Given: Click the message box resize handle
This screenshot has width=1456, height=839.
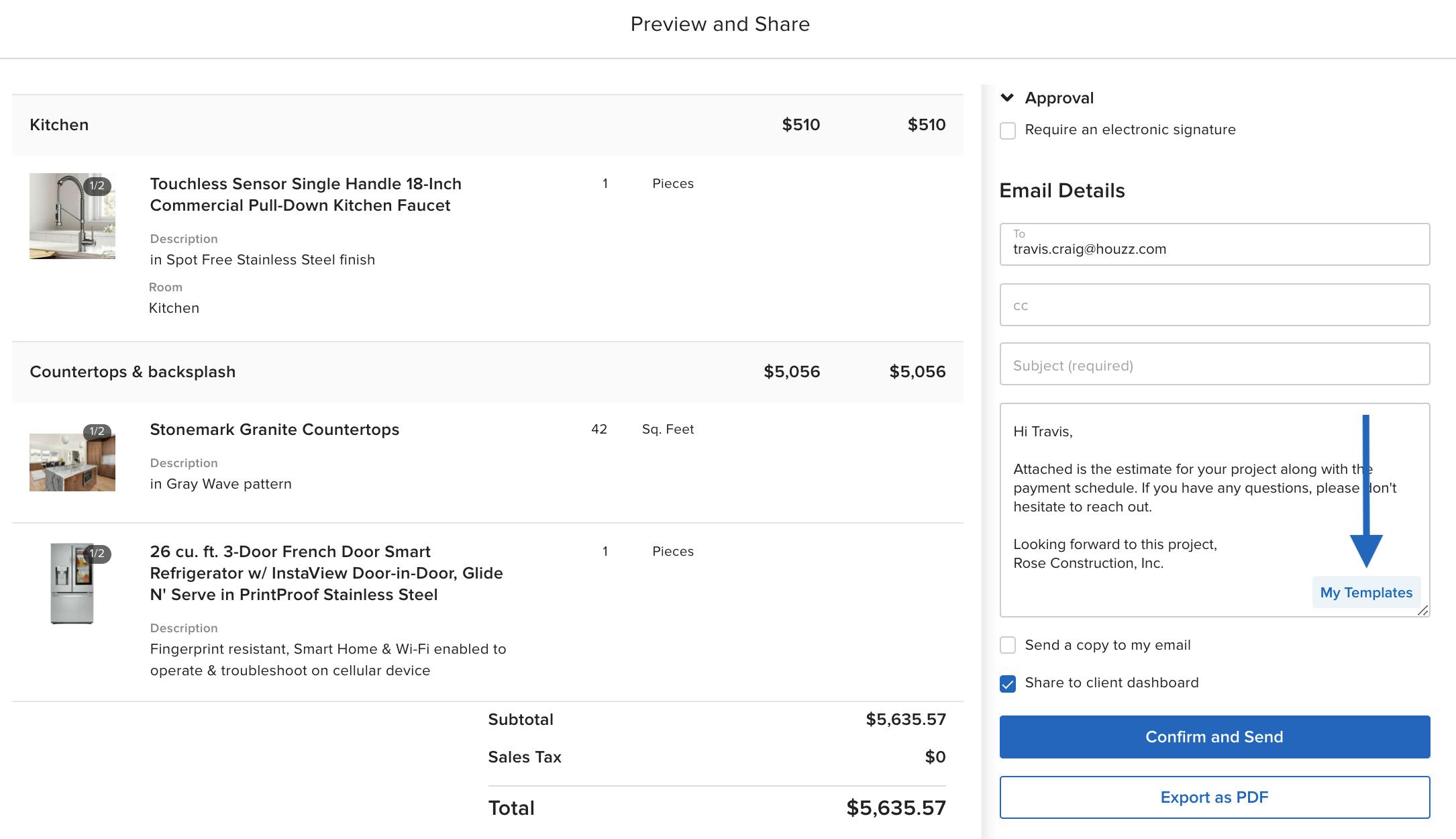Looking at the screenshot, I should (1422, 611).
